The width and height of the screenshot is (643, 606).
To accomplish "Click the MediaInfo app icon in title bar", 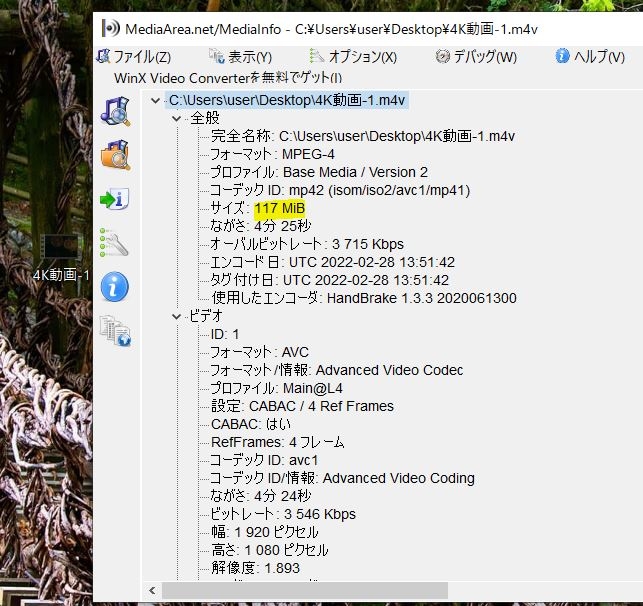I will [111, 29].
